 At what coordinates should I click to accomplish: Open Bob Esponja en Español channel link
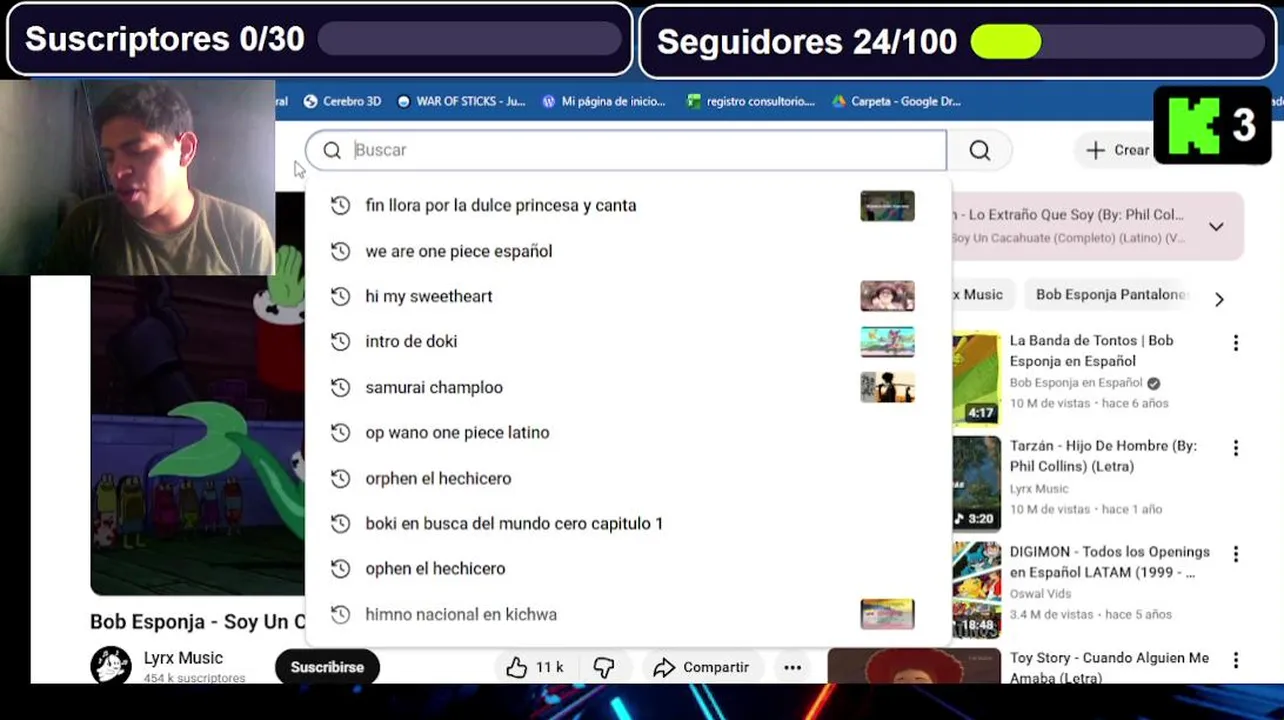click(x=1076, y=383)
